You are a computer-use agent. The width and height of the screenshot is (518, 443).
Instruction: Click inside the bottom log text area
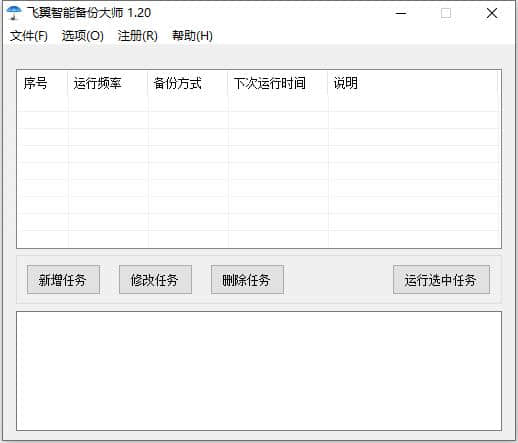(259, 371)
